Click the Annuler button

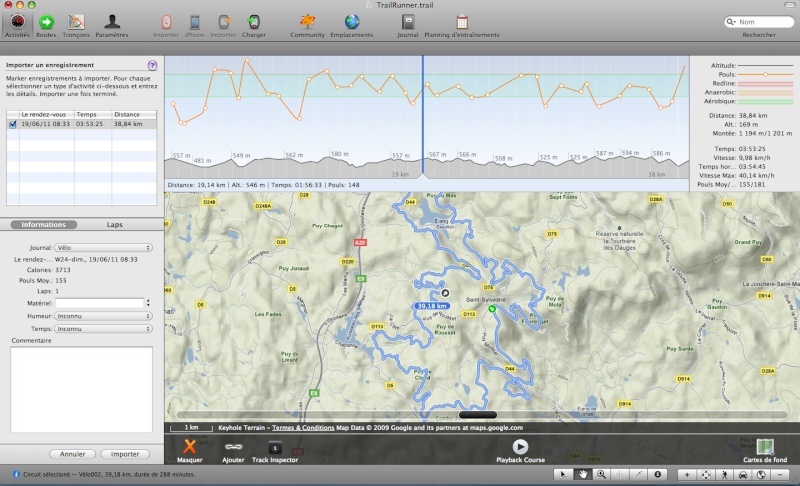pos(72,454)
